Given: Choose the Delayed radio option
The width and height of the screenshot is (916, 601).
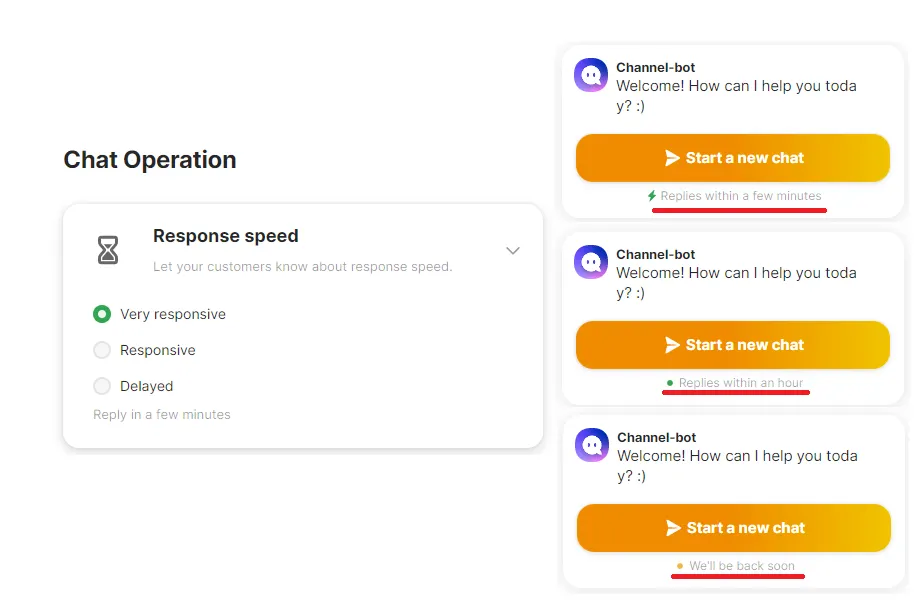Looking at the screenshot, I should pyautogui.click(x=102, y=386).
